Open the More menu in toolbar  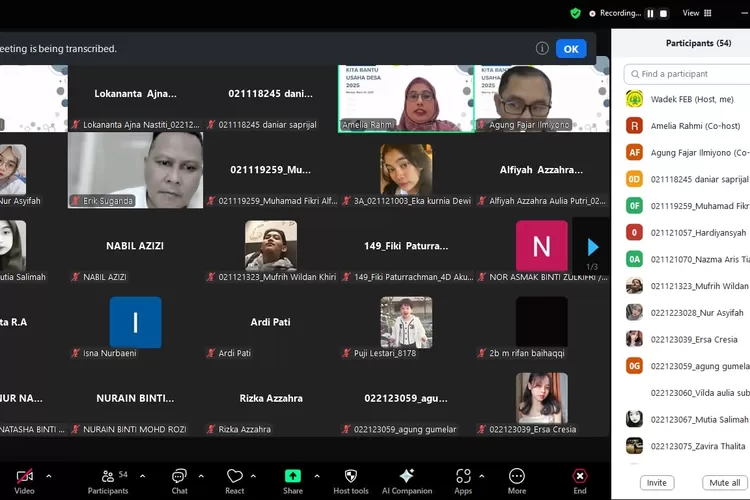[x=517, y=480]
